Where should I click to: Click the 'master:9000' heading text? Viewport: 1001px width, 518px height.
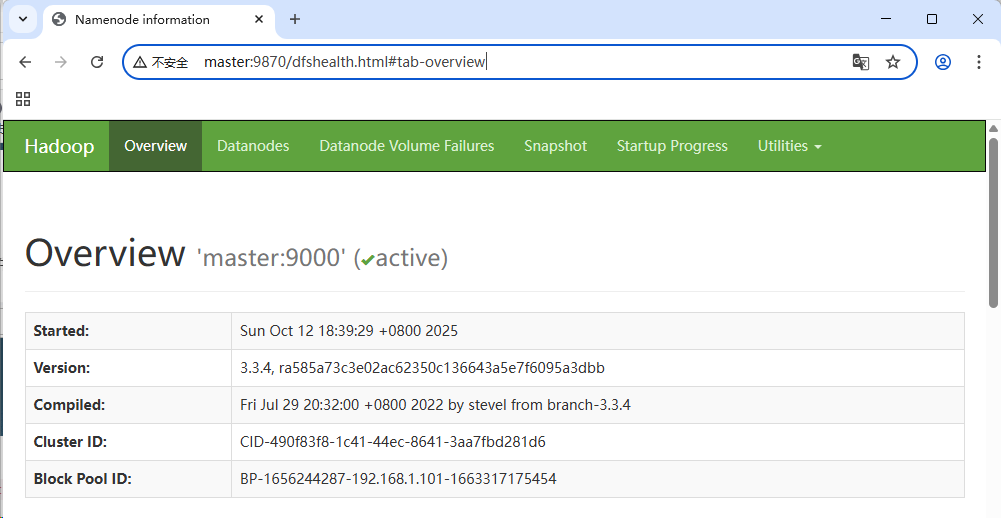[x=271, y=258]
